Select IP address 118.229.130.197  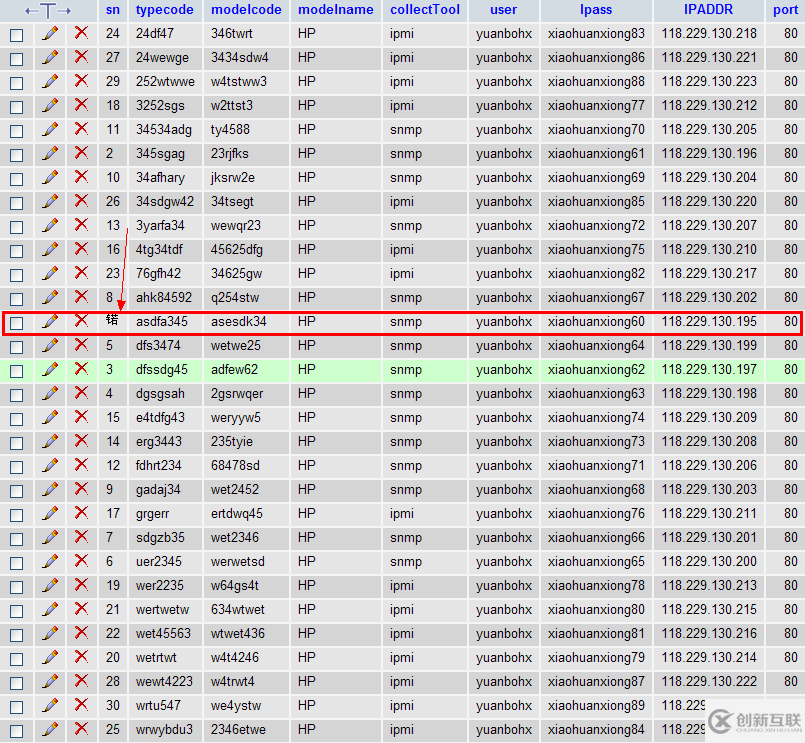709,369
